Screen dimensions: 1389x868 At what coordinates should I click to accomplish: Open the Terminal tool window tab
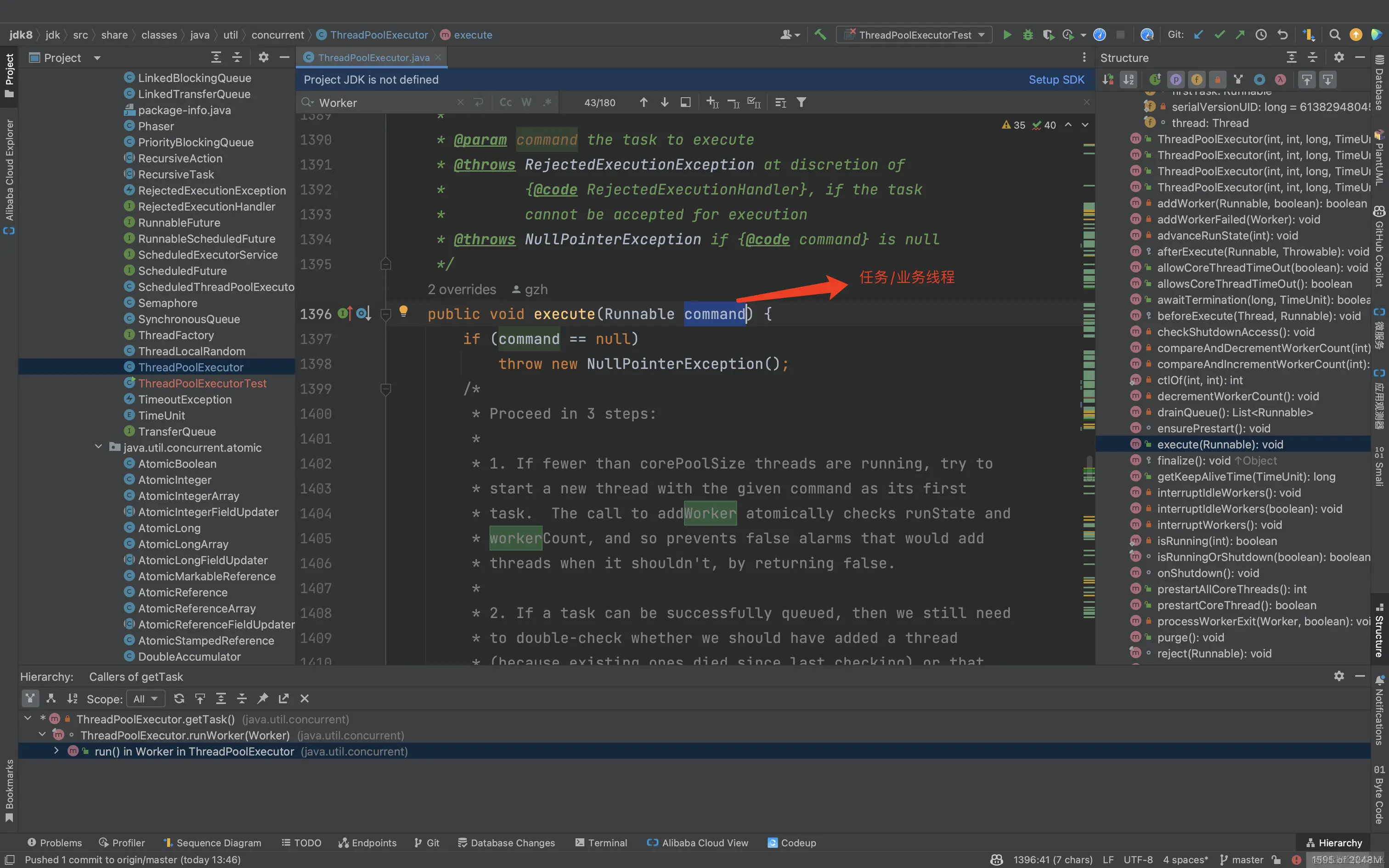click(601, 842)
